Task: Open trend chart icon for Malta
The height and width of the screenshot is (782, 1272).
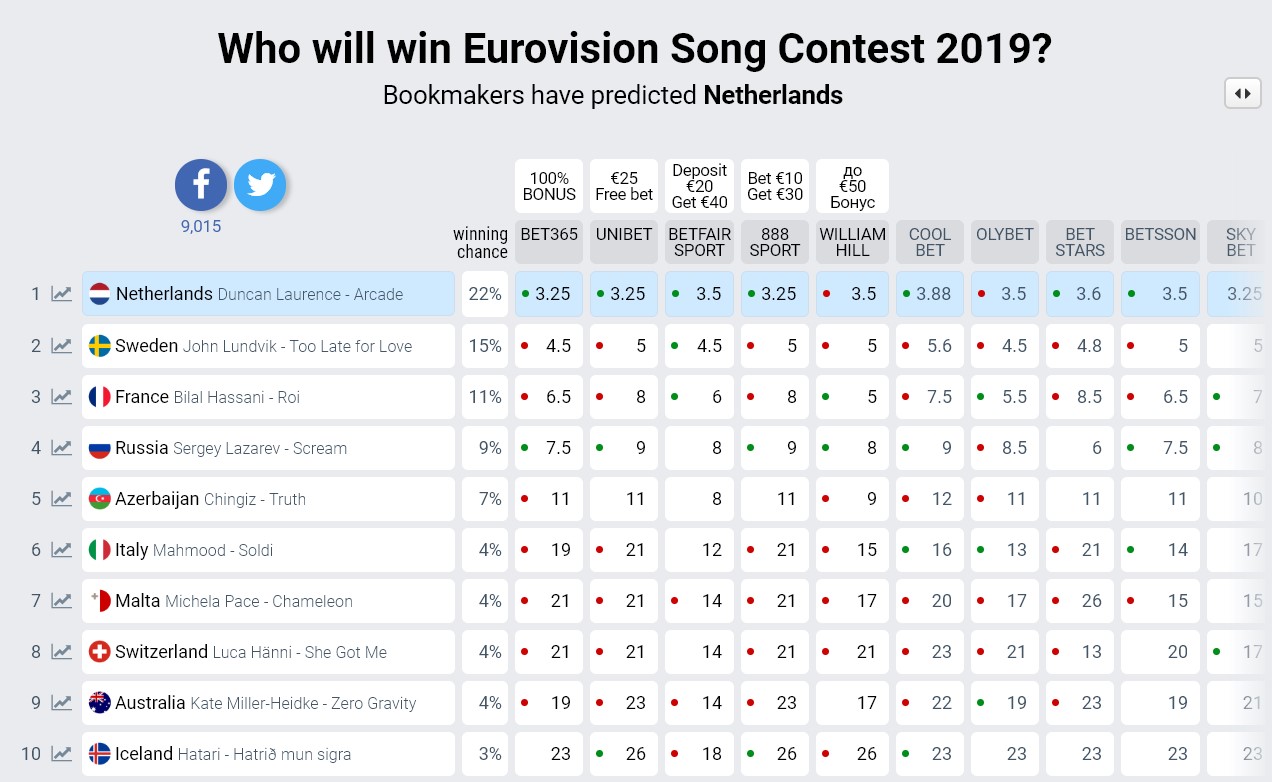Action: click(62, 601)
